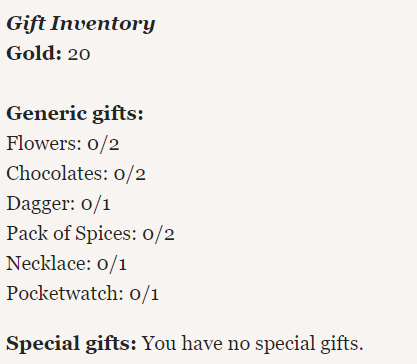Click the gold amount 20
Image resolution: width=417 pixels, height=364 pixels.
[x=79, y=54]
